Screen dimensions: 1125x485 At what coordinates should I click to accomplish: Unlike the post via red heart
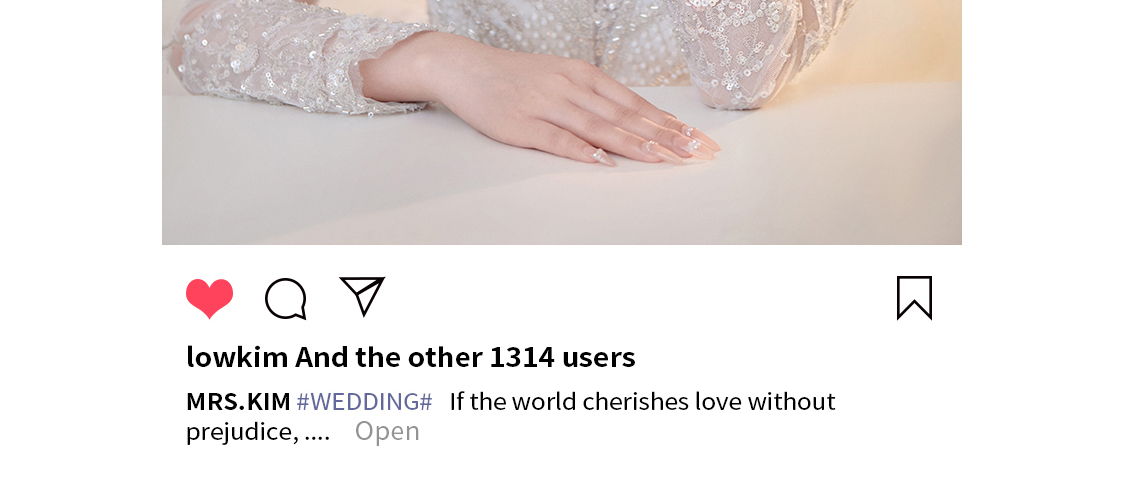click(x=210, y=298)
